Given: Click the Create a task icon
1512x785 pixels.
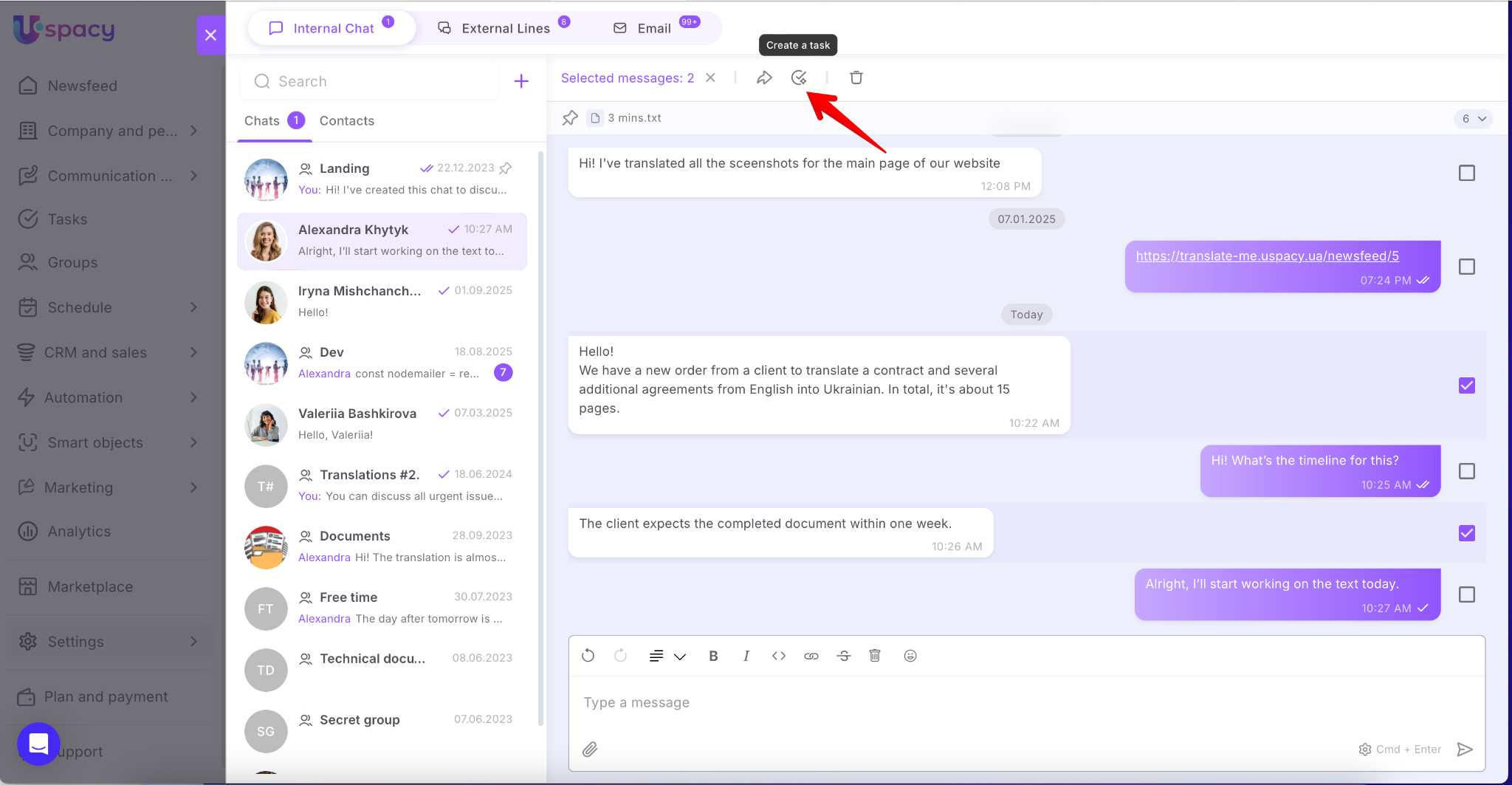Looking at the screenshot, I should pos(799,78).
